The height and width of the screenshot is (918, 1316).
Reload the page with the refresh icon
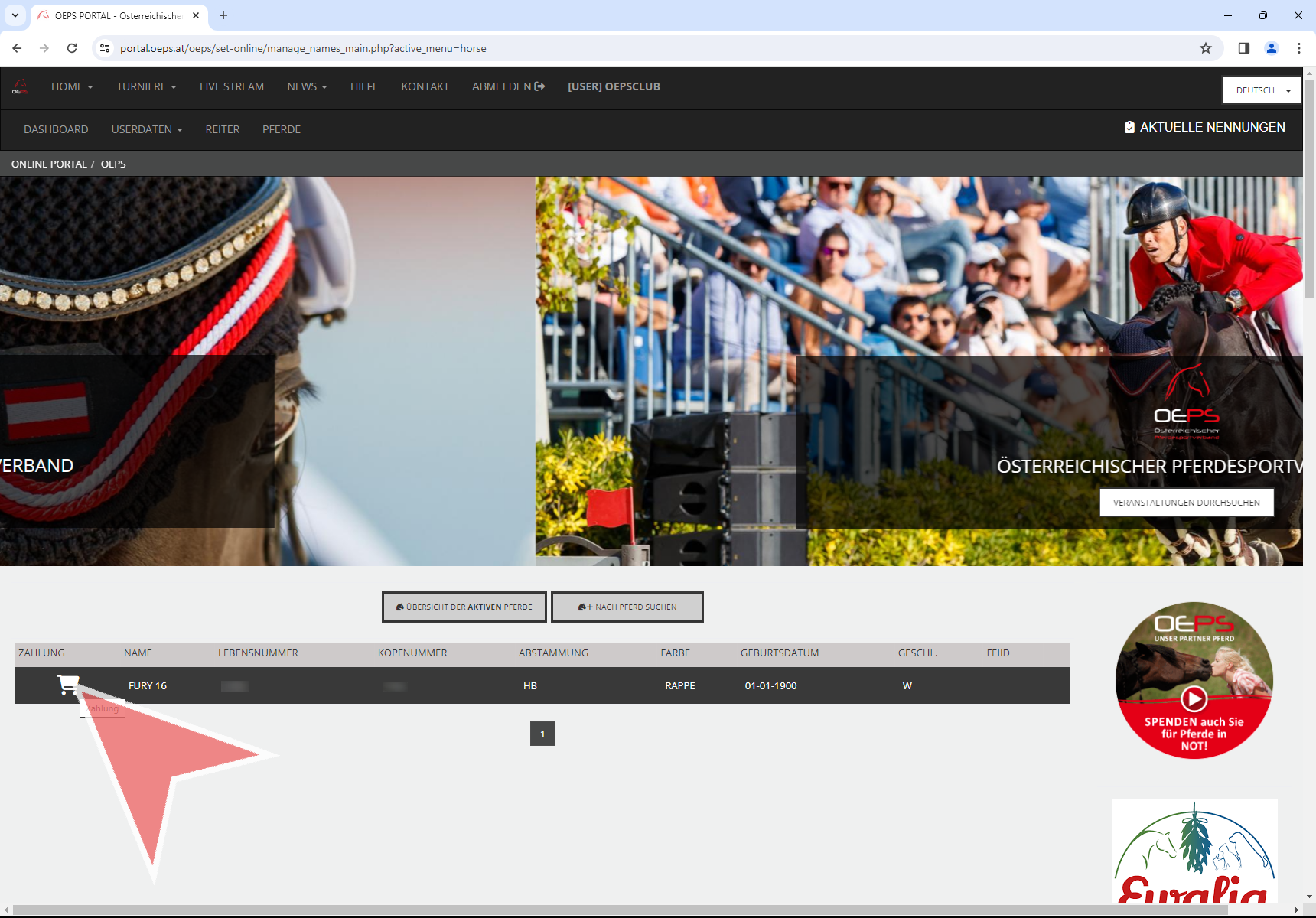tap(72, 48)
